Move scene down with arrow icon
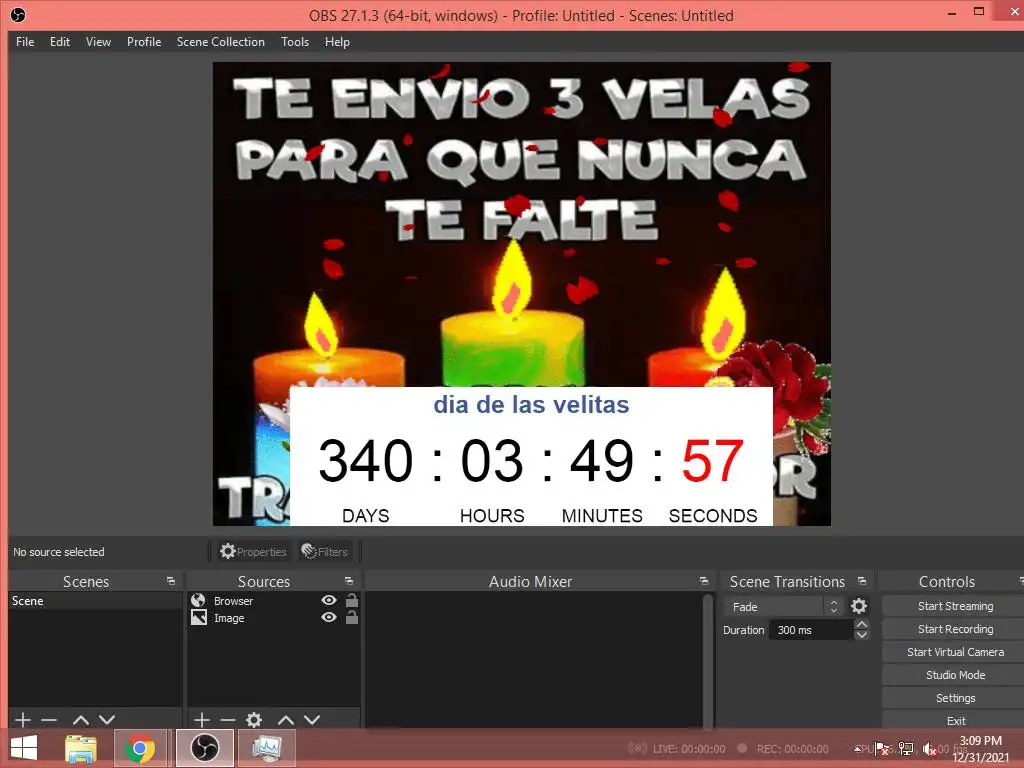Screen dimensions: 1024x768 [x=107, y=720]
